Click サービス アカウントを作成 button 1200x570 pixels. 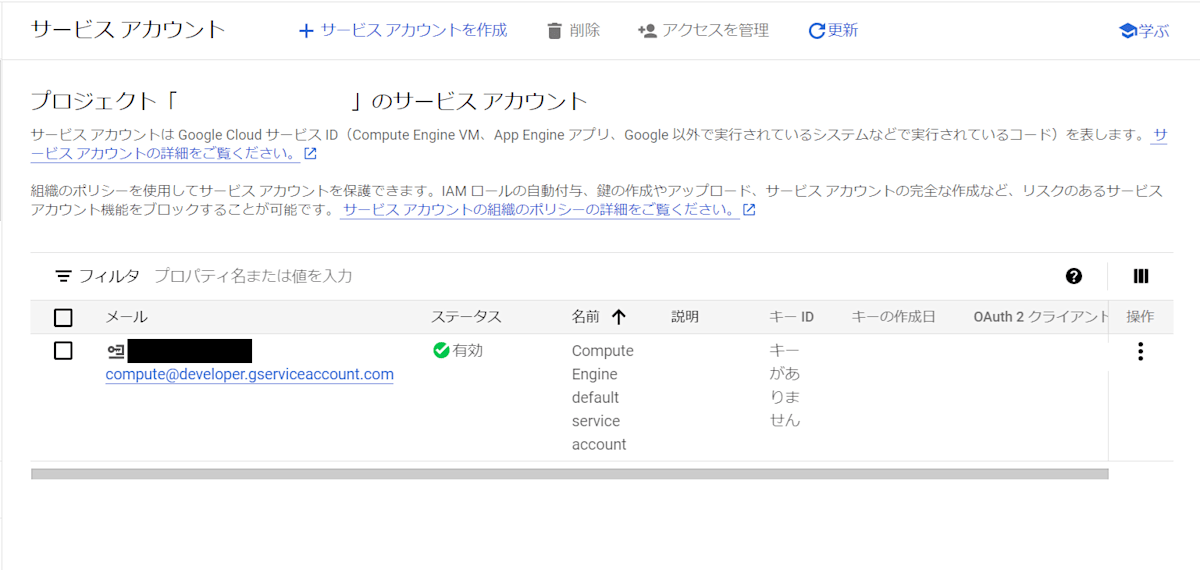(x=403, y=30)
